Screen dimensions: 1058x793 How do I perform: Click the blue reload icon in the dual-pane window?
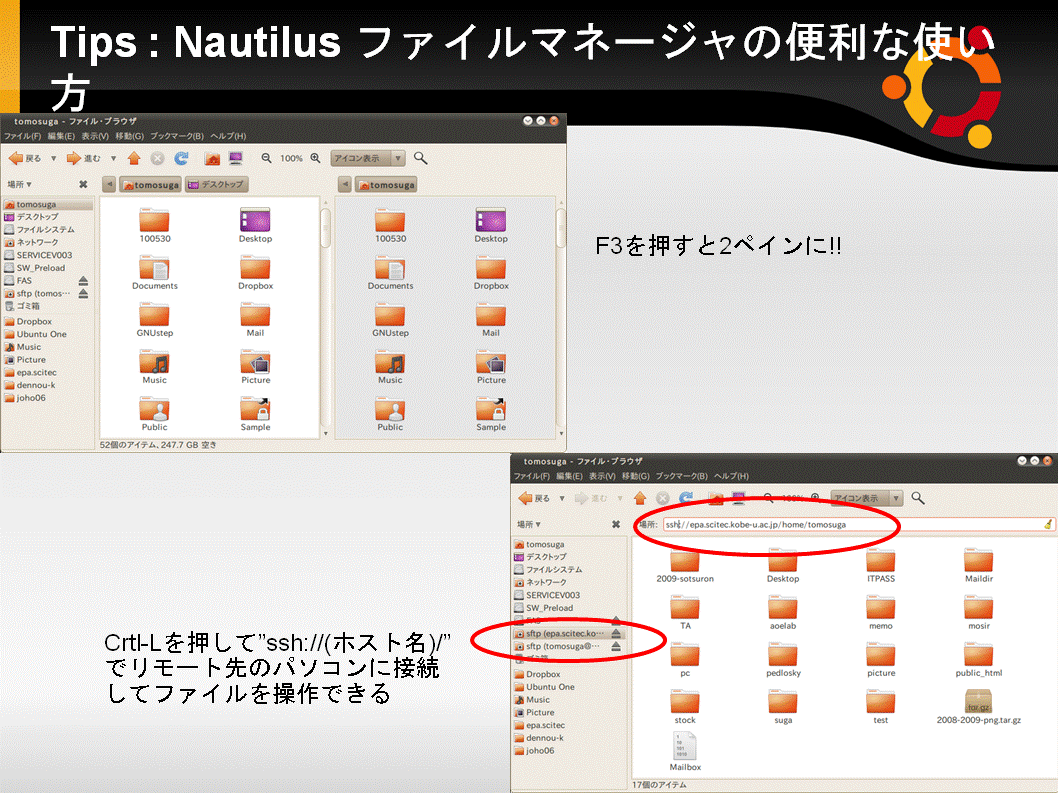point(181,158)
